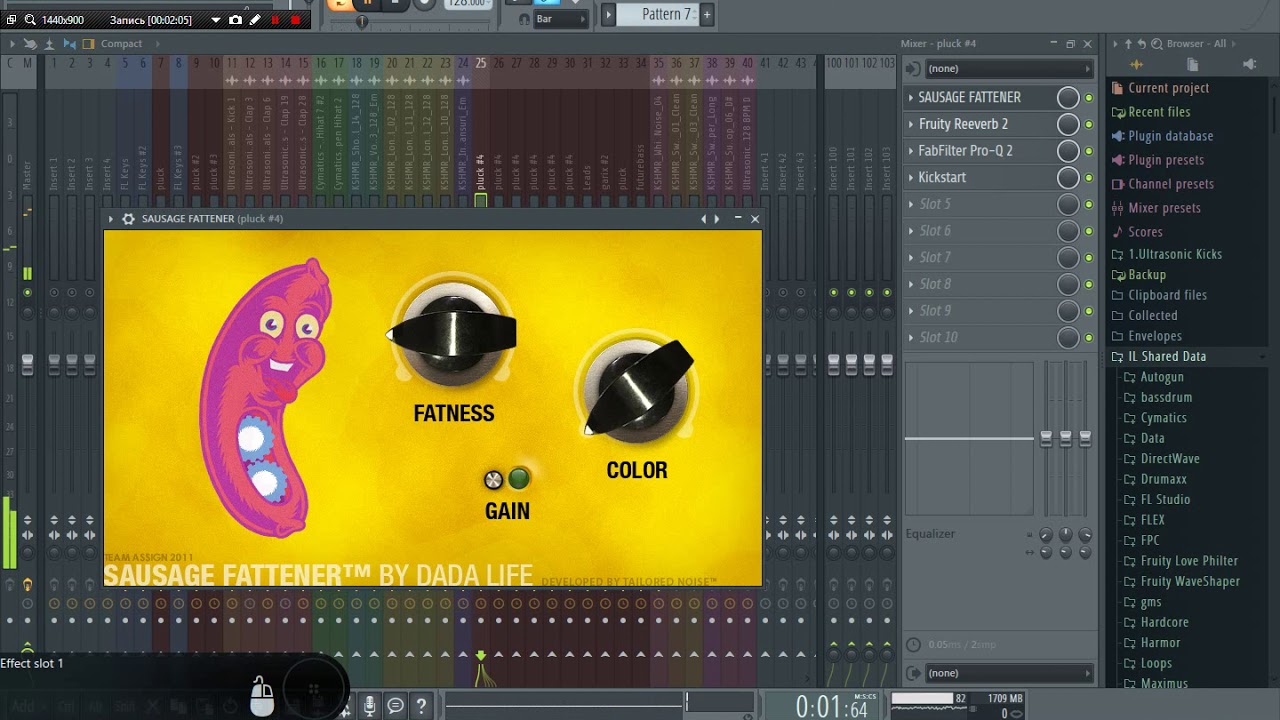The height and width of the screenshot is (720, 1280).
Task: Adjust the Kickstart slot mix knob
Action: click(1068, 177)
